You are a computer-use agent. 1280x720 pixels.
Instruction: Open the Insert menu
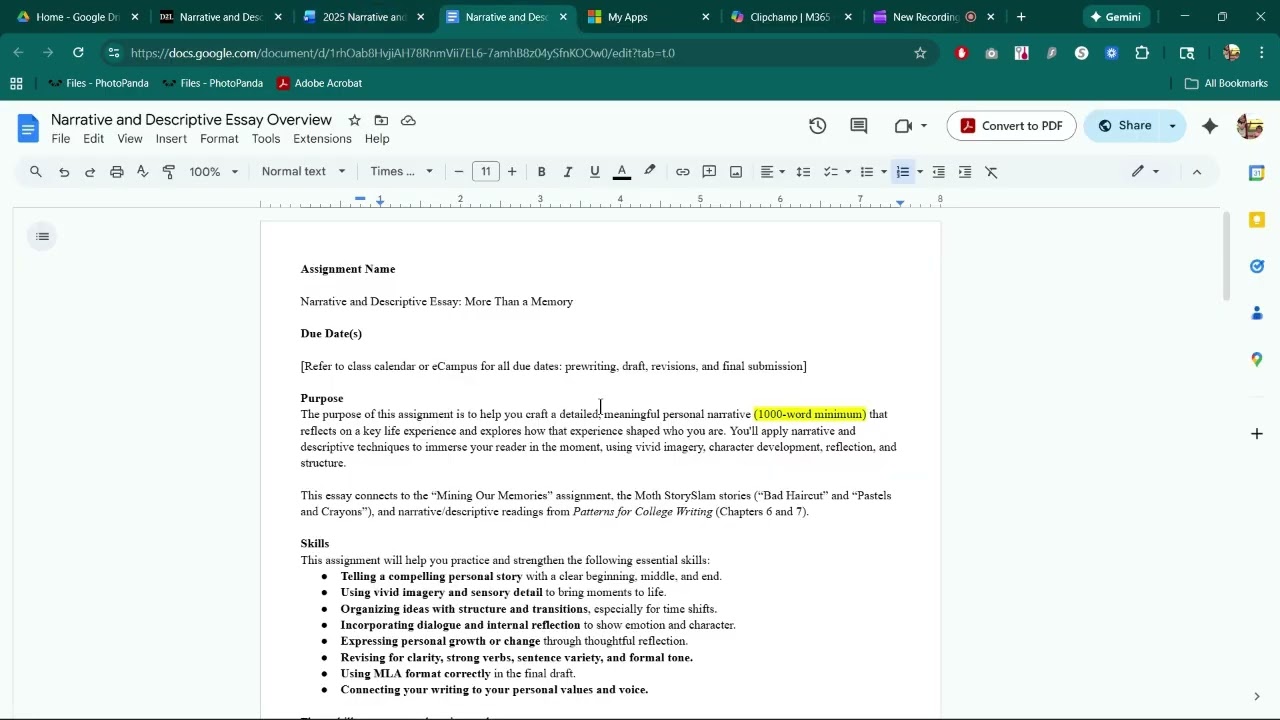point(171,139)
